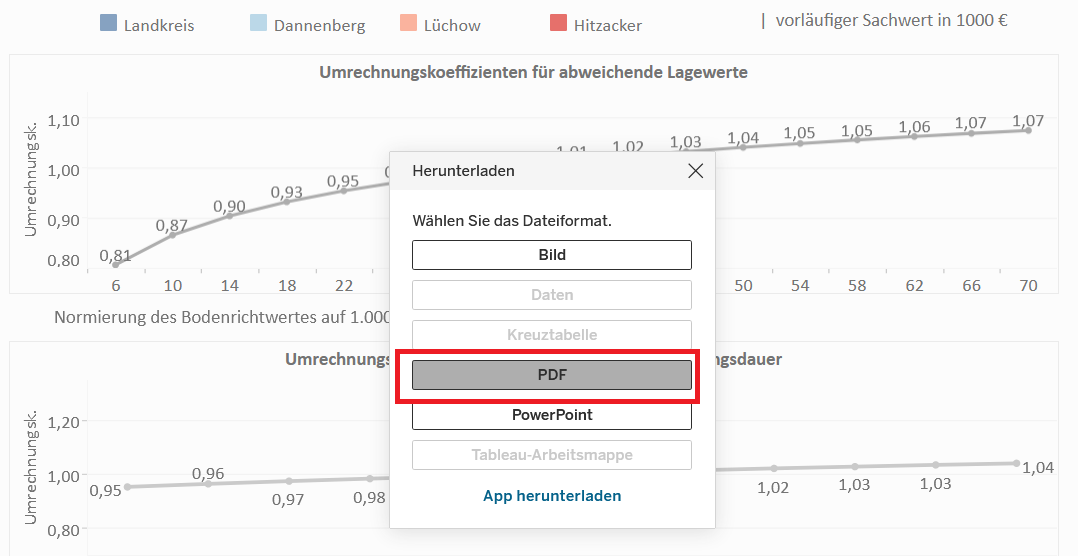The image size is (1078, 556).
Task: Open the App herunterladen link
Action: click(552, 496)
